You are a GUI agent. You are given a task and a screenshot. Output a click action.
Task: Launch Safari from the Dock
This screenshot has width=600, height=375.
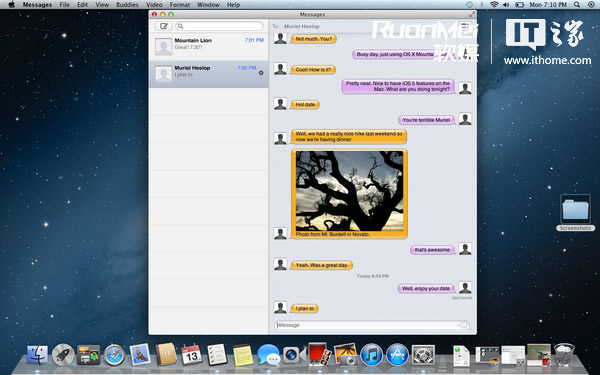[x=114, y=355]
